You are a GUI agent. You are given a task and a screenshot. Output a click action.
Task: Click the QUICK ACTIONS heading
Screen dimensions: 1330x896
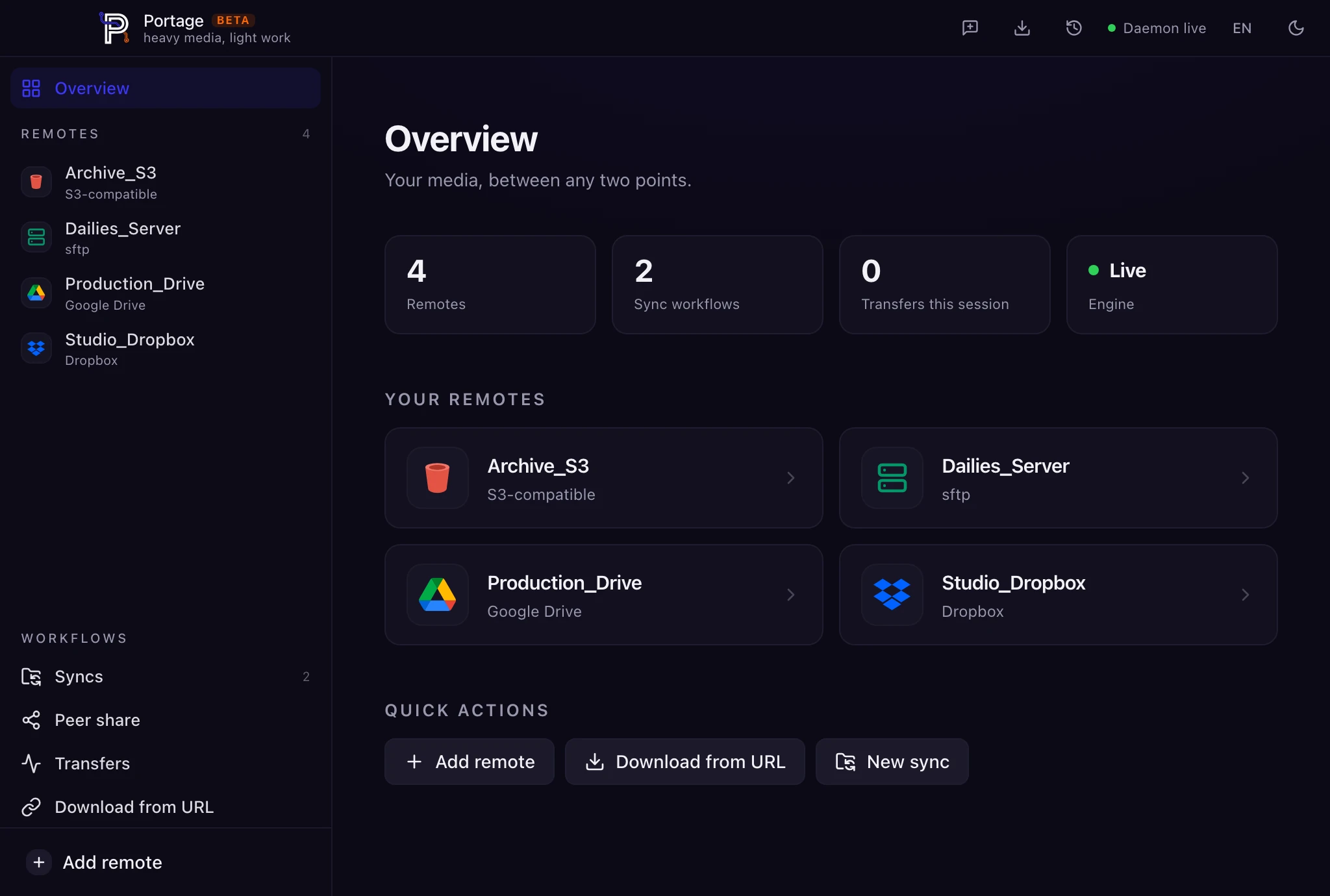pos(467,710)
